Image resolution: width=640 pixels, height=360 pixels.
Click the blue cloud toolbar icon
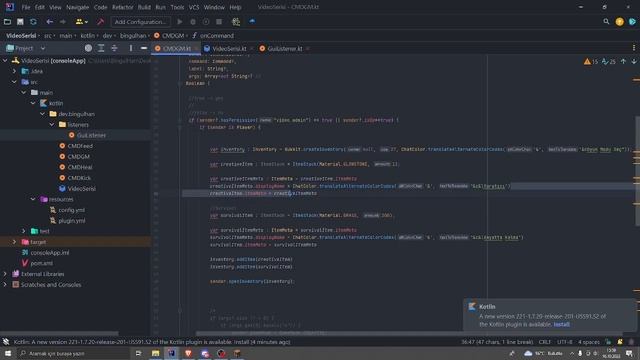252,21
